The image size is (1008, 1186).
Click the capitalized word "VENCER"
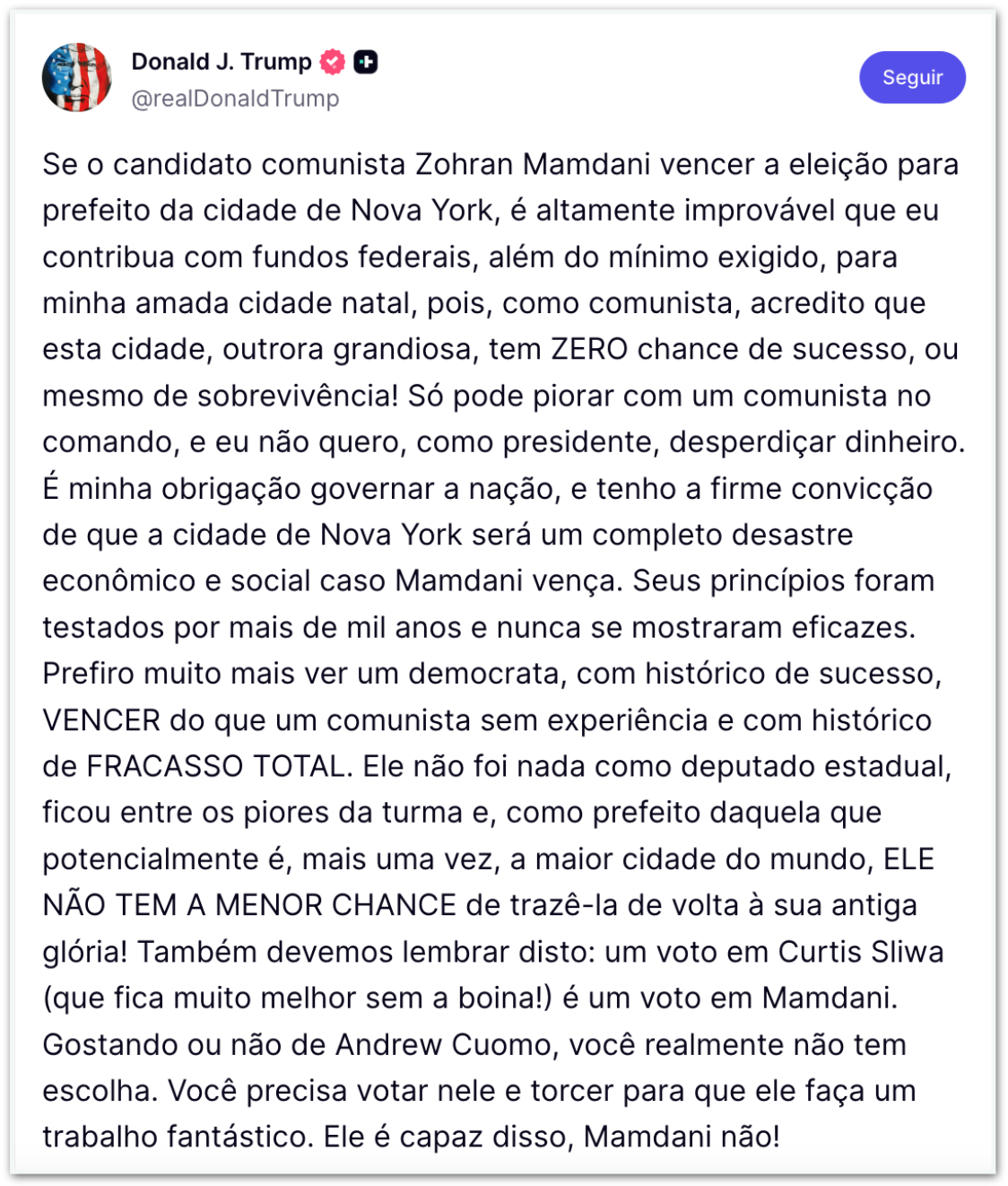pos(101,720)
